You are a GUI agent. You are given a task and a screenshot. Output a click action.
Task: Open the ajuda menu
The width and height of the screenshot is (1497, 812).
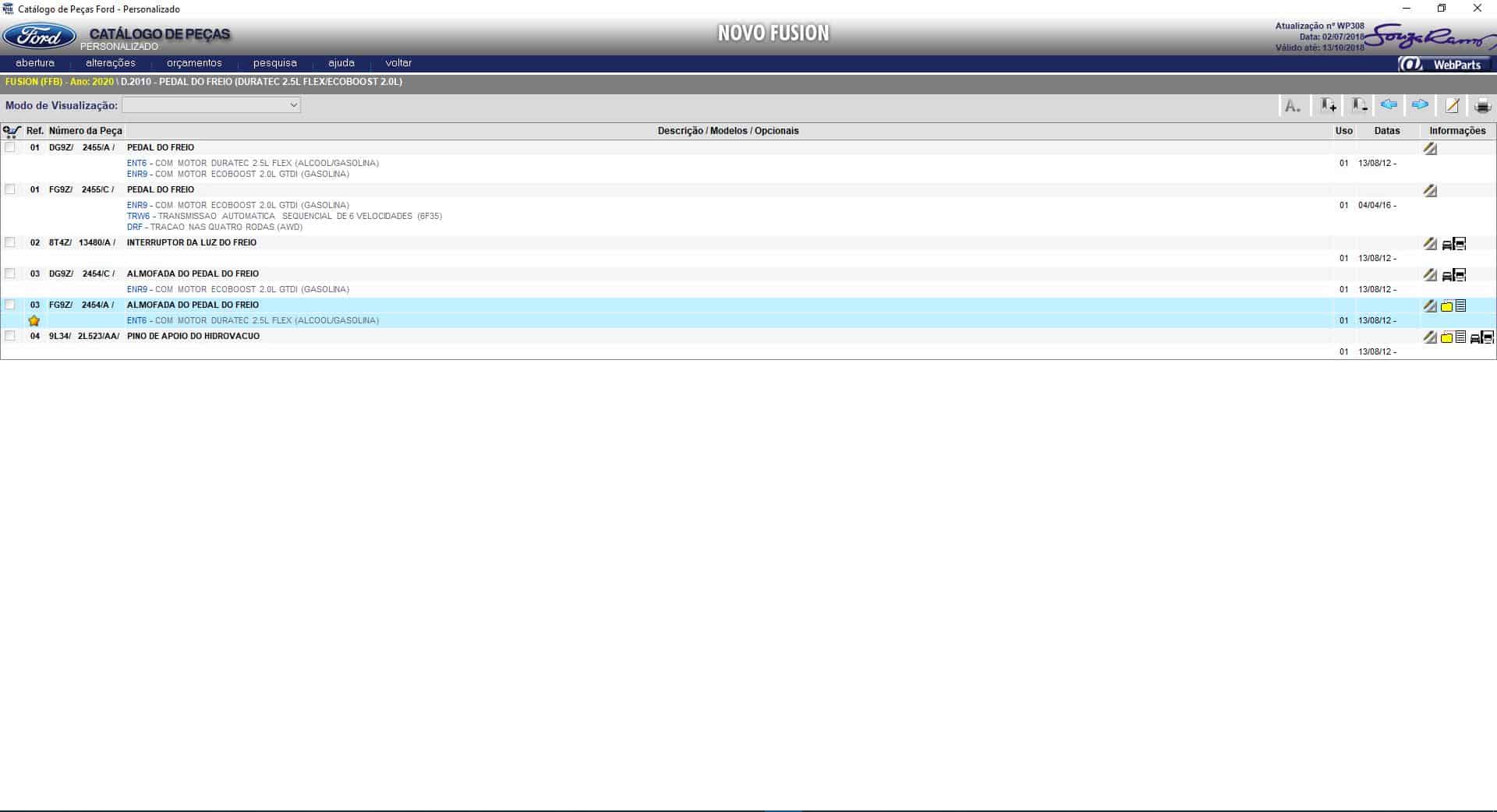click(342, 63)
